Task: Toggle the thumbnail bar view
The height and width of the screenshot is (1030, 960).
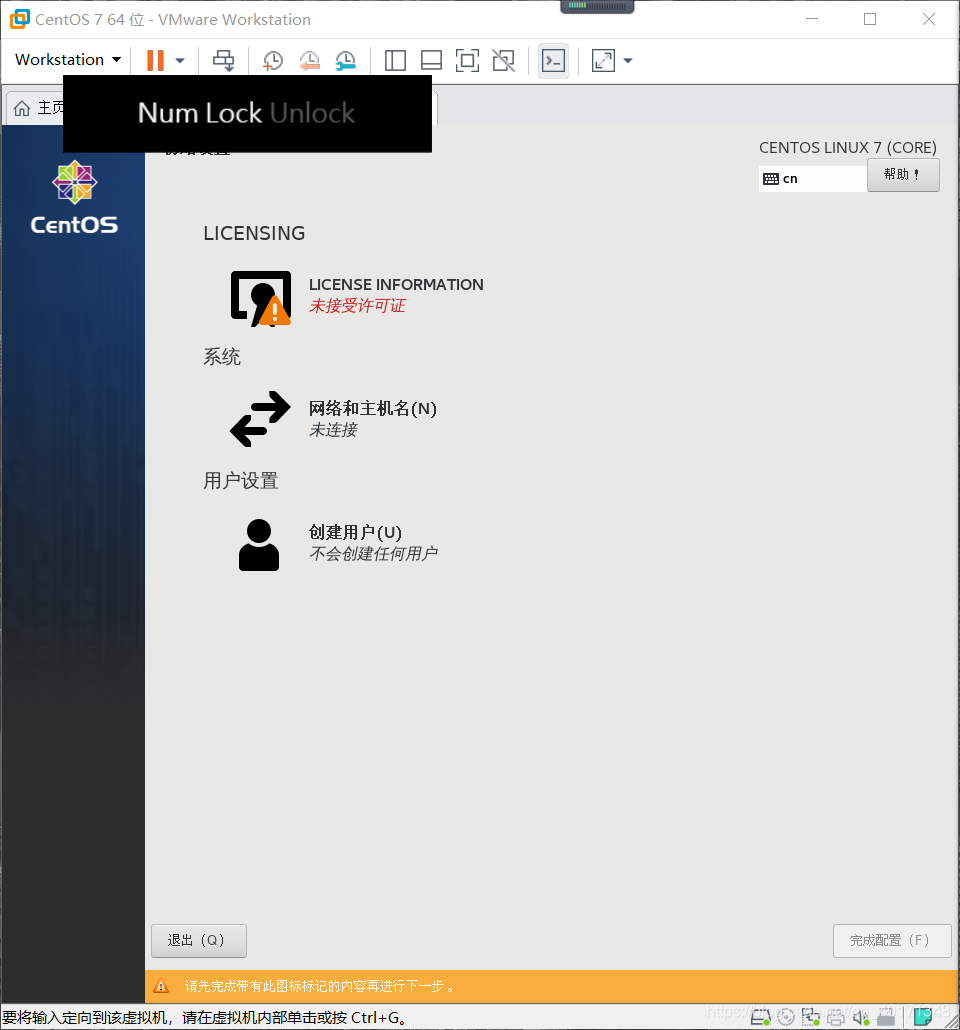Action: click(x=431, y=60)
